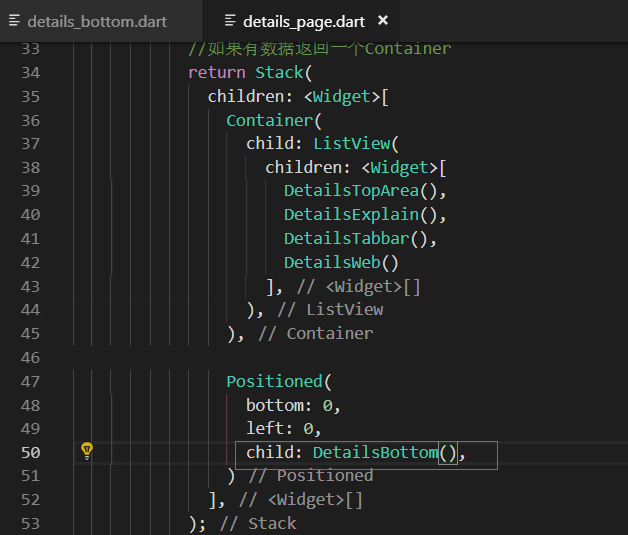This screenshot has width=628, height=535.
Task: Place cursor on DetailsBottom widget name
Action: point(376,453)
